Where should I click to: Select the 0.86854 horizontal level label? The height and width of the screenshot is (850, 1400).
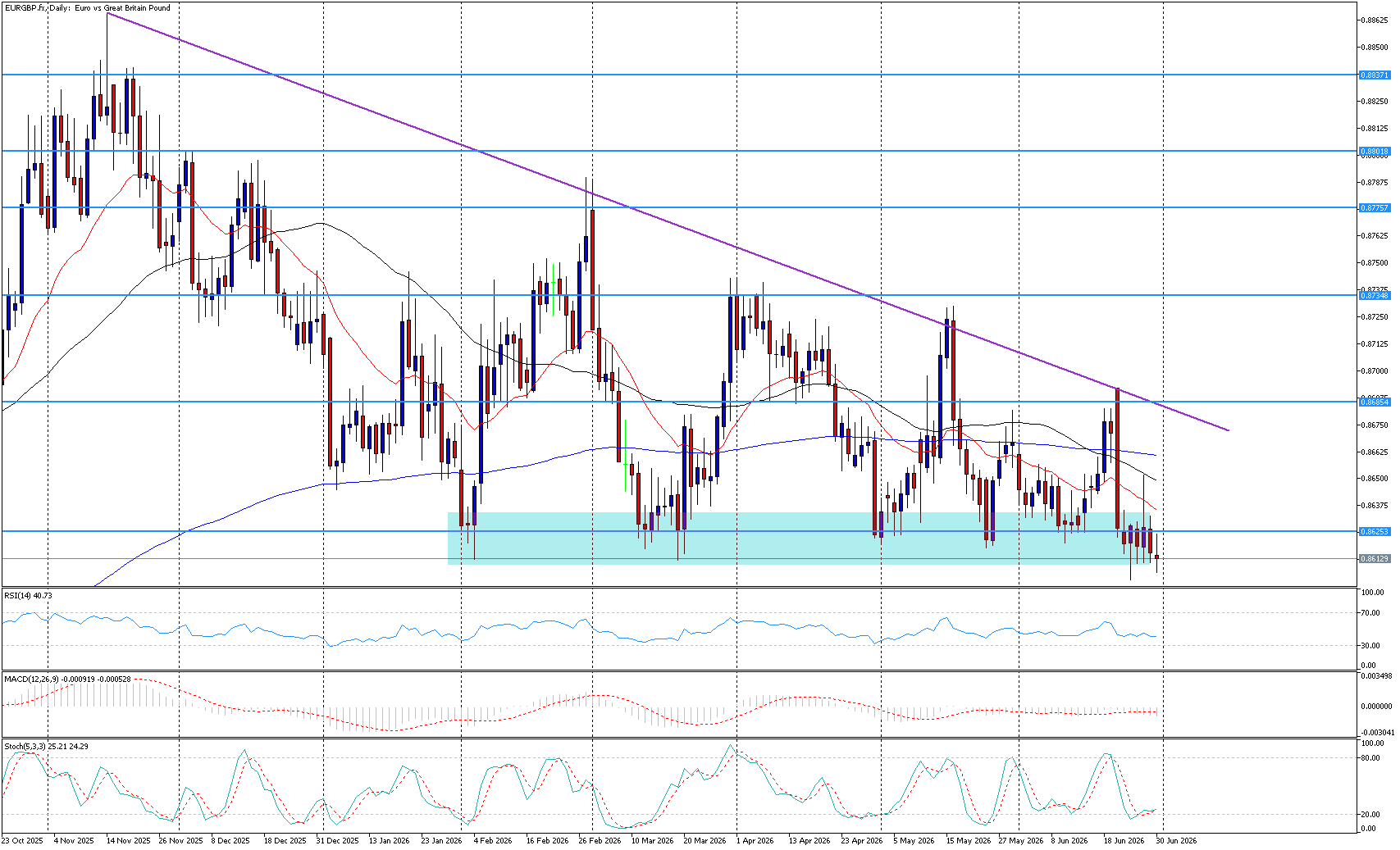click(x=1375, y=402)
